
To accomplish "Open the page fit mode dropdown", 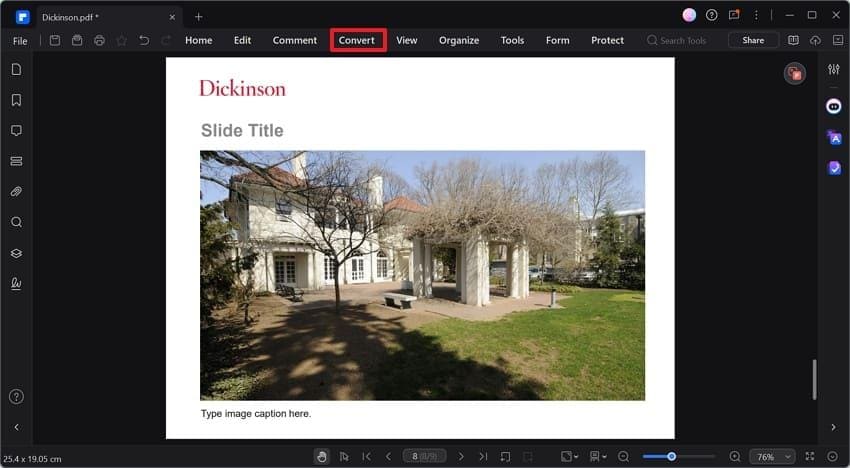I will (569, 457).
